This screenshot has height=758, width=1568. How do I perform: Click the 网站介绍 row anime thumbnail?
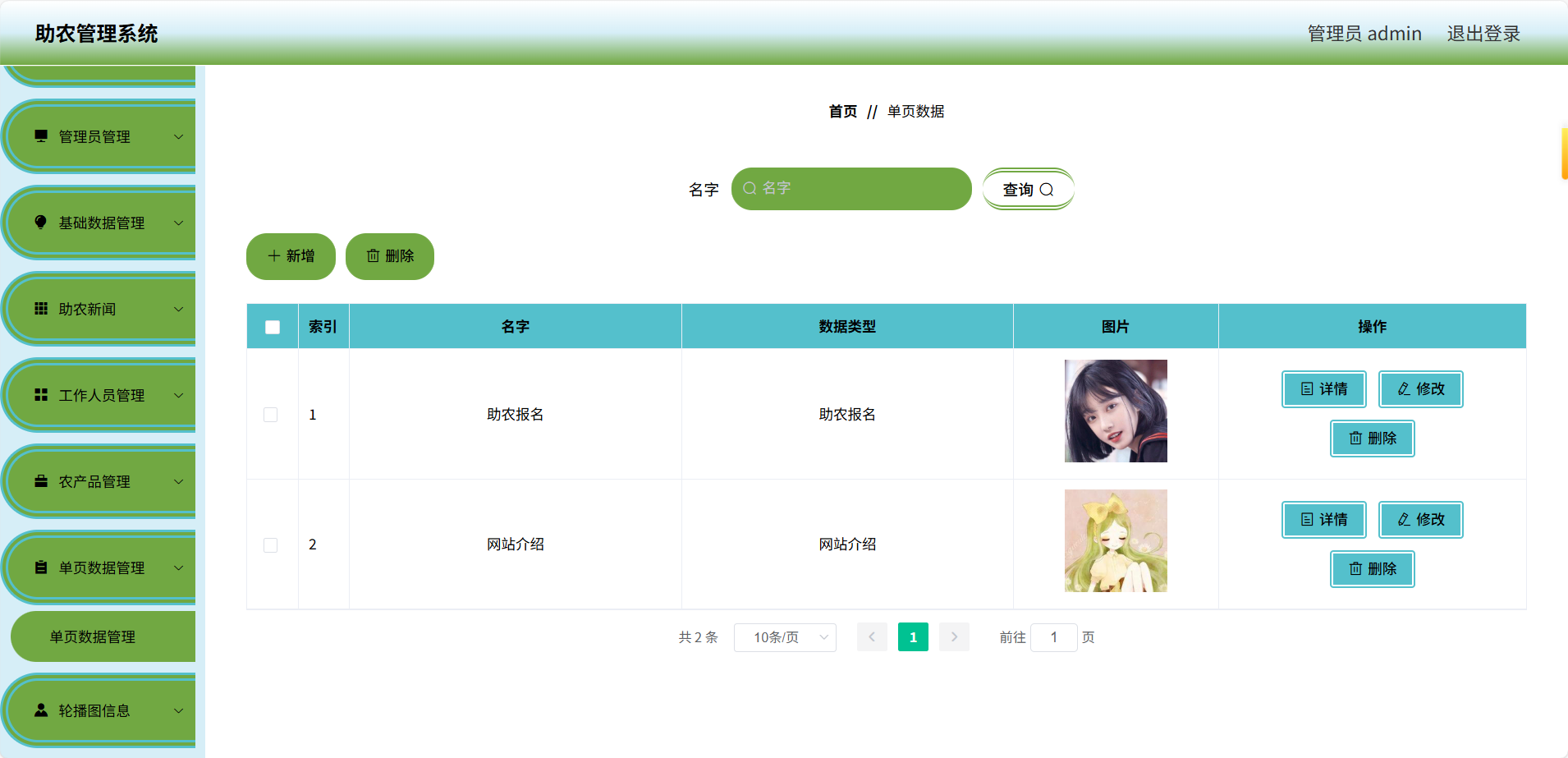(x=1116, y=541)
